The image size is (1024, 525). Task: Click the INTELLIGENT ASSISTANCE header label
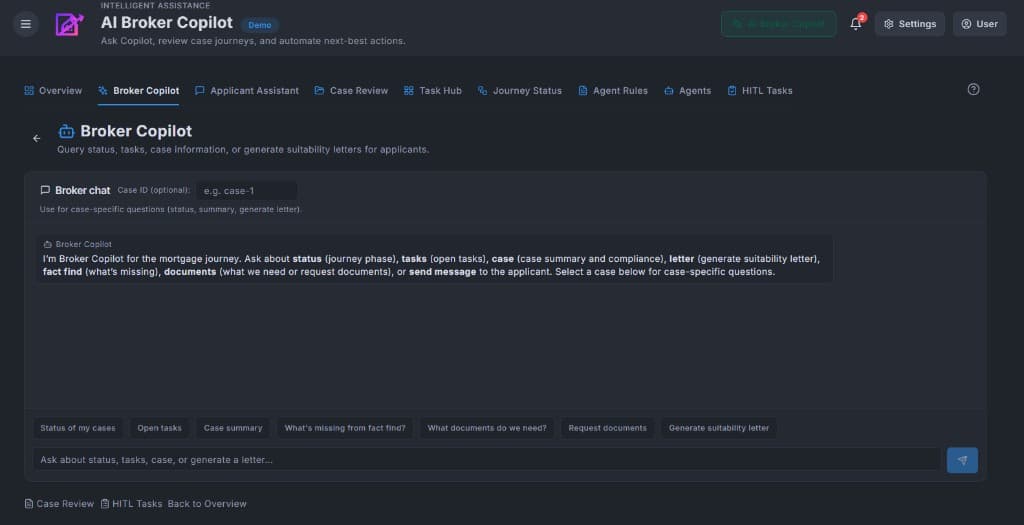(x=155, y=5)
